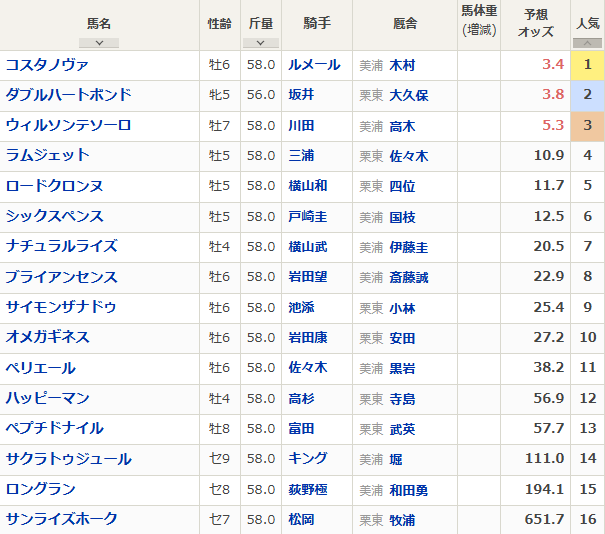605x534 pixels.
Task: Open trainer 木村 stable link
Action: pos(403,65)
